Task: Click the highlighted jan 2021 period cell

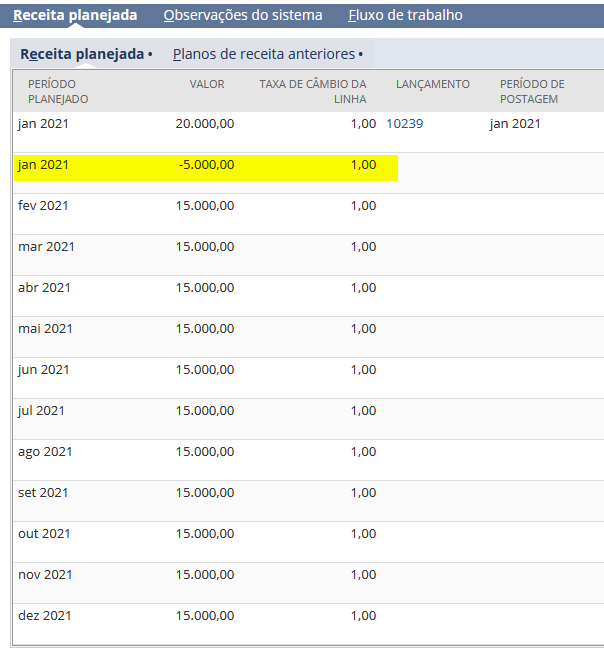Action: [43, 165]
